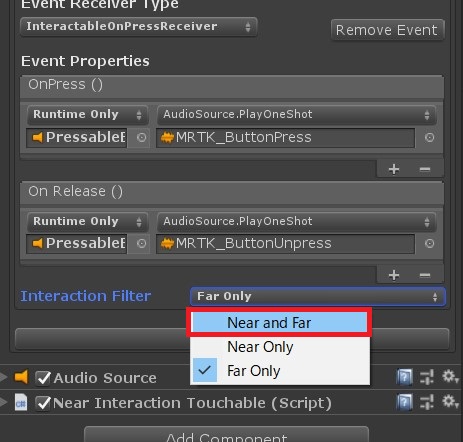Toggle Near Interaction Touchable enabled checkbox
Viewport: 463px width, 442px height.
point(43,403)
